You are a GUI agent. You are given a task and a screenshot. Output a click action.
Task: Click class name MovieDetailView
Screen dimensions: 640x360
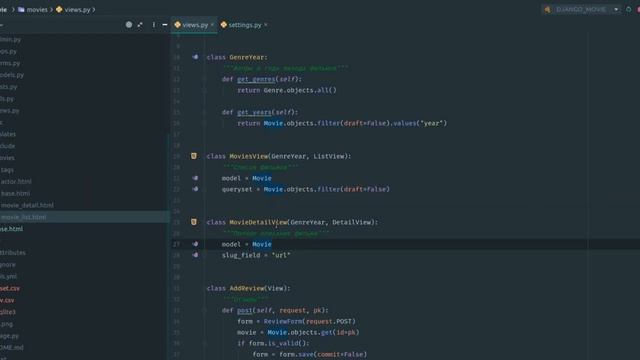[258, 222]
